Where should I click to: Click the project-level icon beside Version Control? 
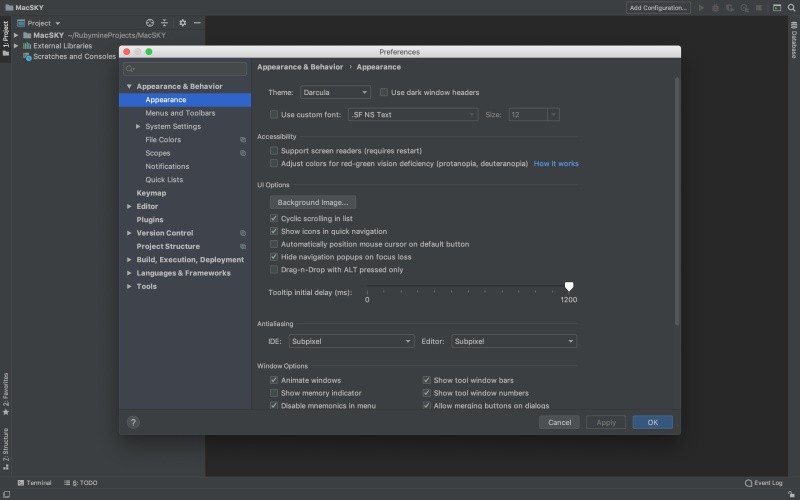pos(243,233)
